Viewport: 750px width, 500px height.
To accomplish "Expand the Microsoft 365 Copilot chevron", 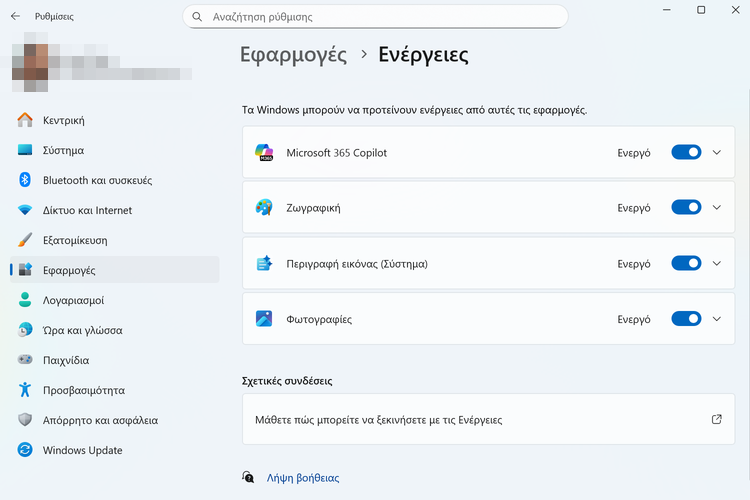I will [716, 153].
